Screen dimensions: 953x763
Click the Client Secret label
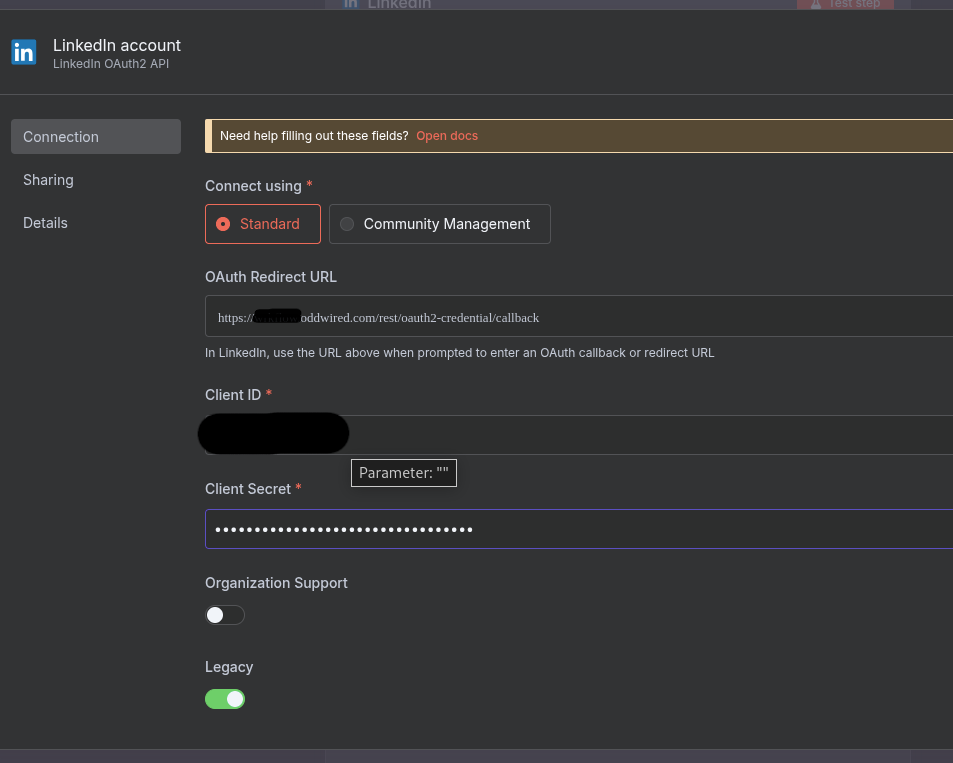[248, 489]
